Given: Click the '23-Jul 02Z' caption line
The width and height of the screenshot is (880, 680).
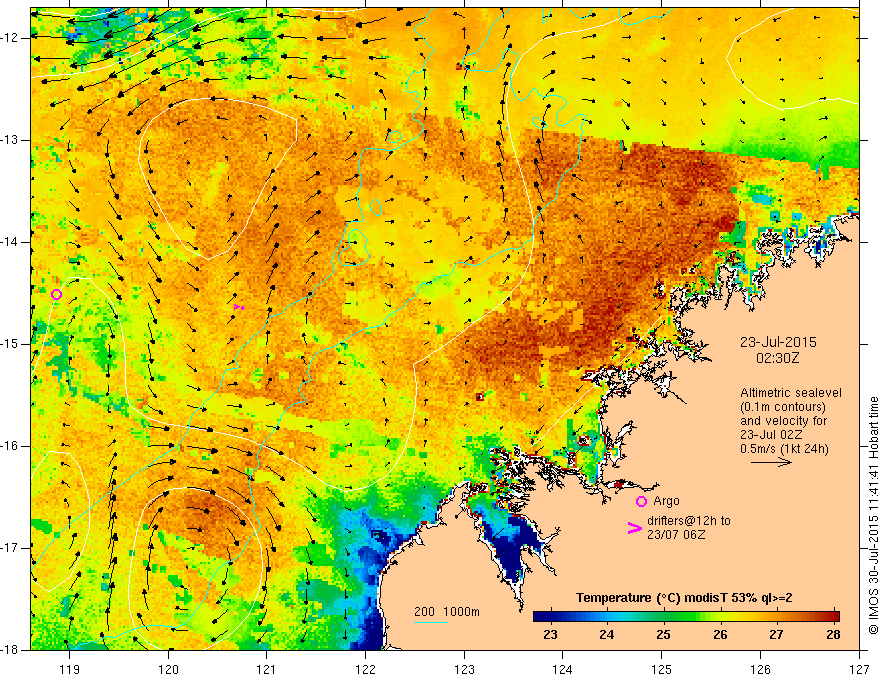Looking at the screenshot, I should point(771,435).
